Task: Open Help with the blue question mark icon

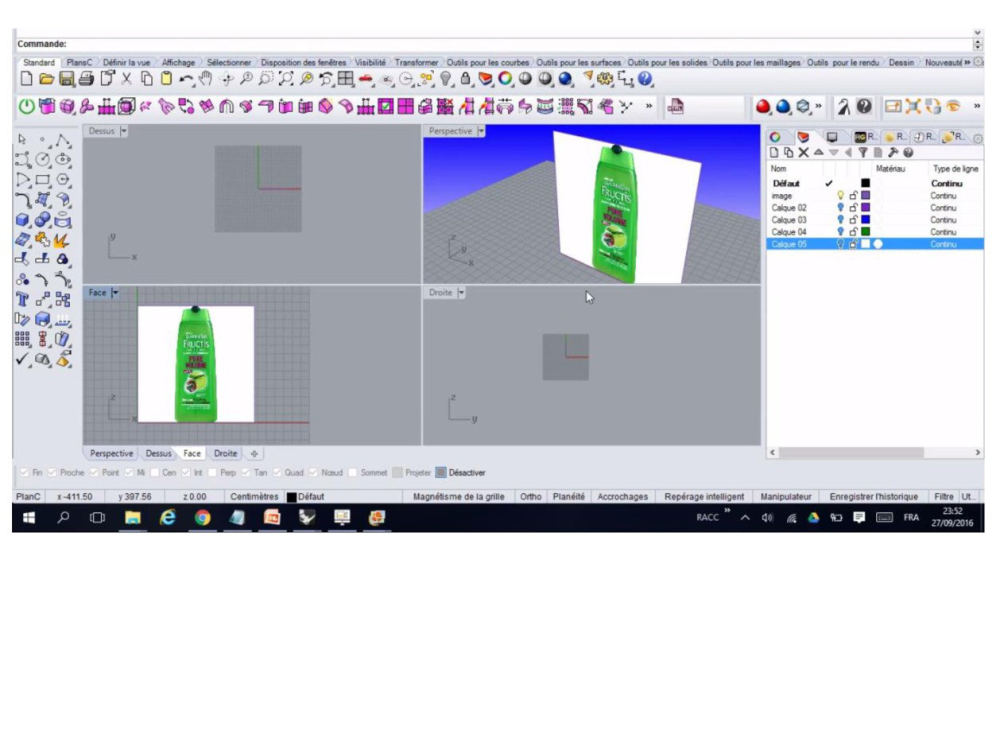Action: pos(645,79)
